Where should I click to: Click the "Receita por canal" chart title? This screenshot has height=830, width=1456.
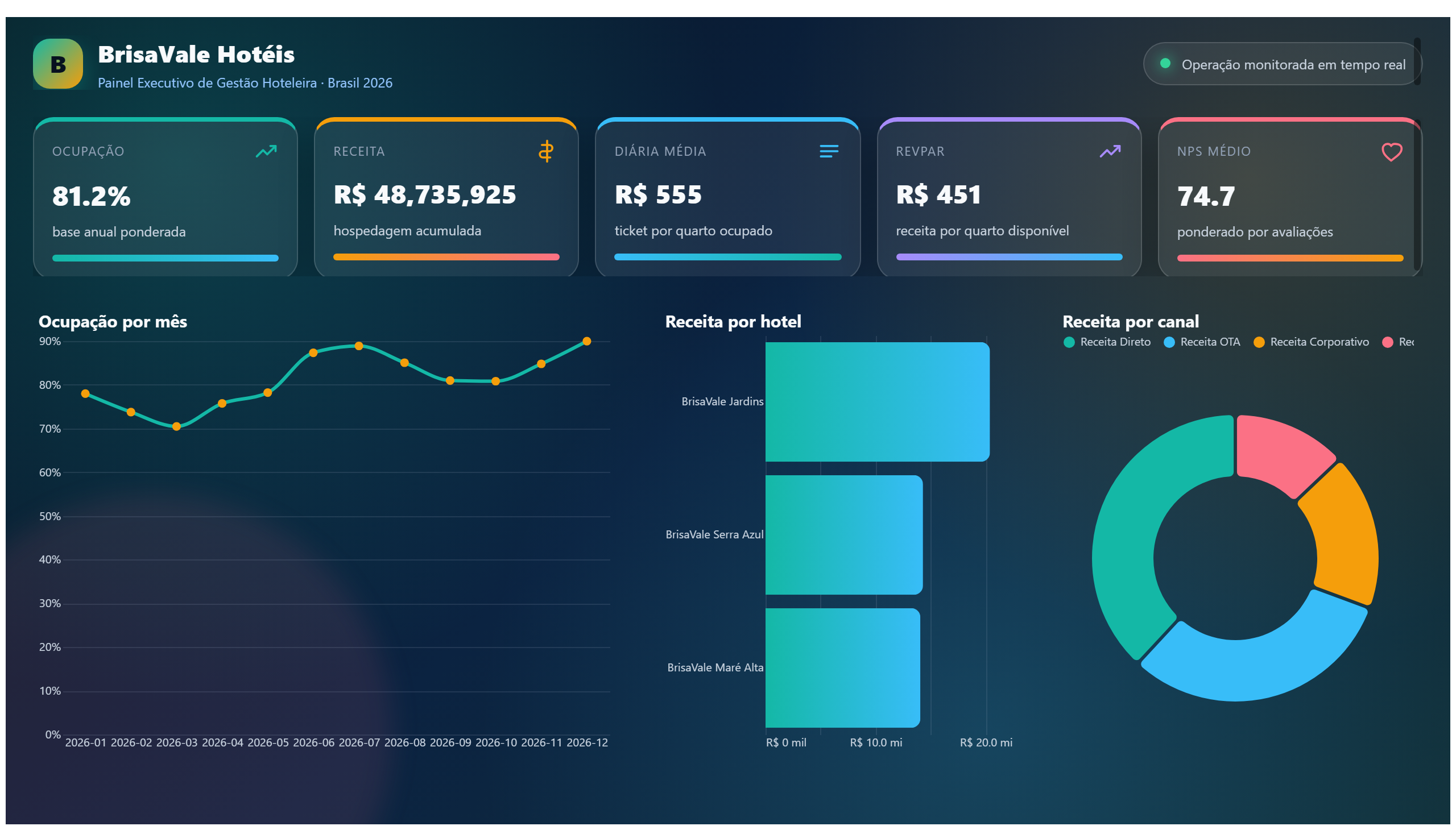point(1130,322)
